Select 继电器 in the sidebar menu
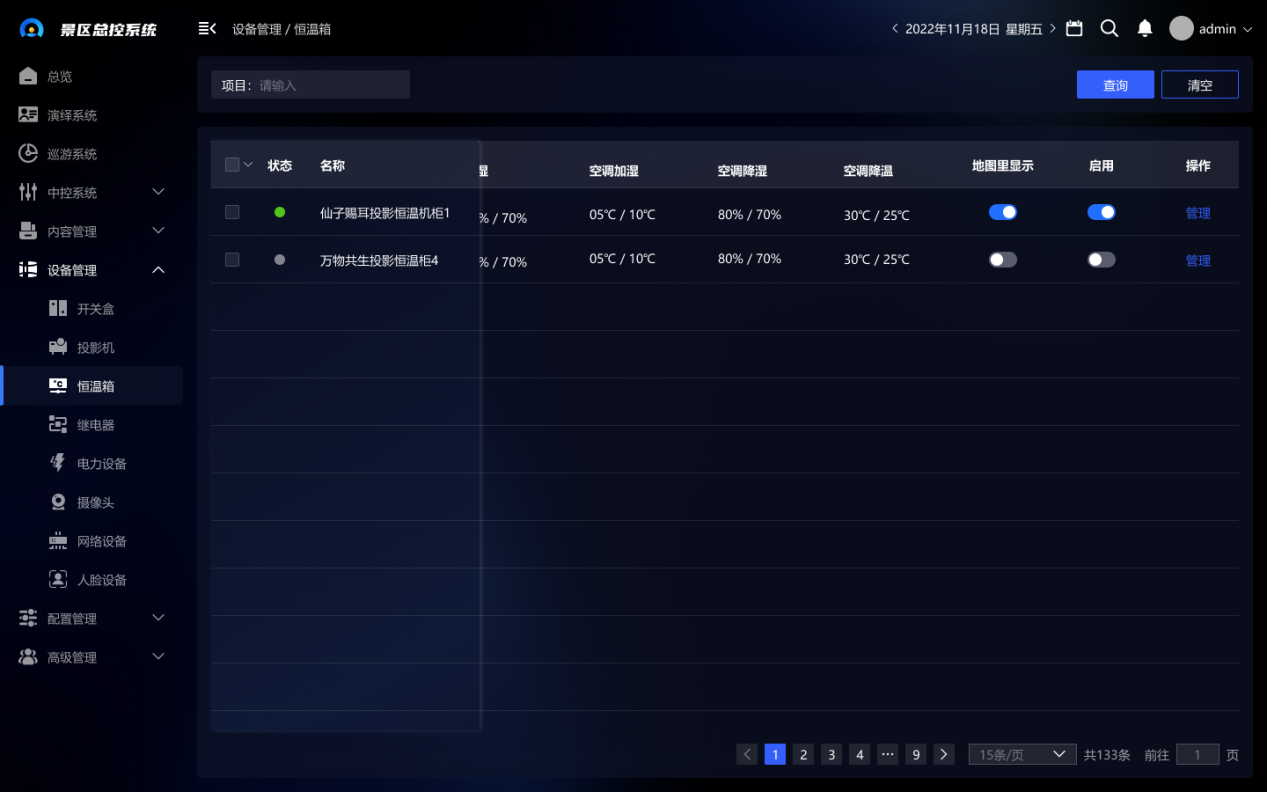 point(95,425)
